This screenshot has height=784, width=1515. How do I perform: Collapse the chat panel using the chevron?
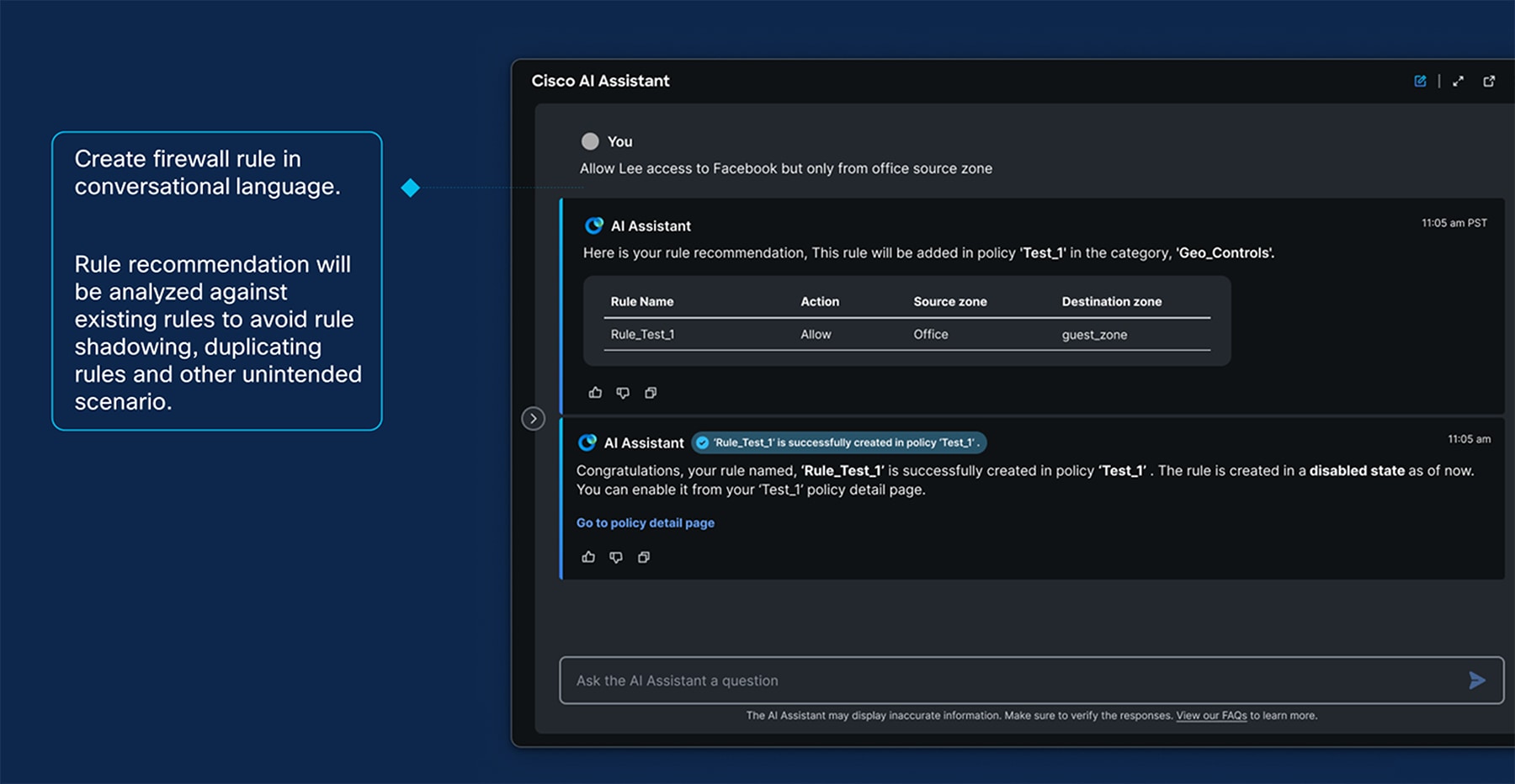click(x=534, y=418)
